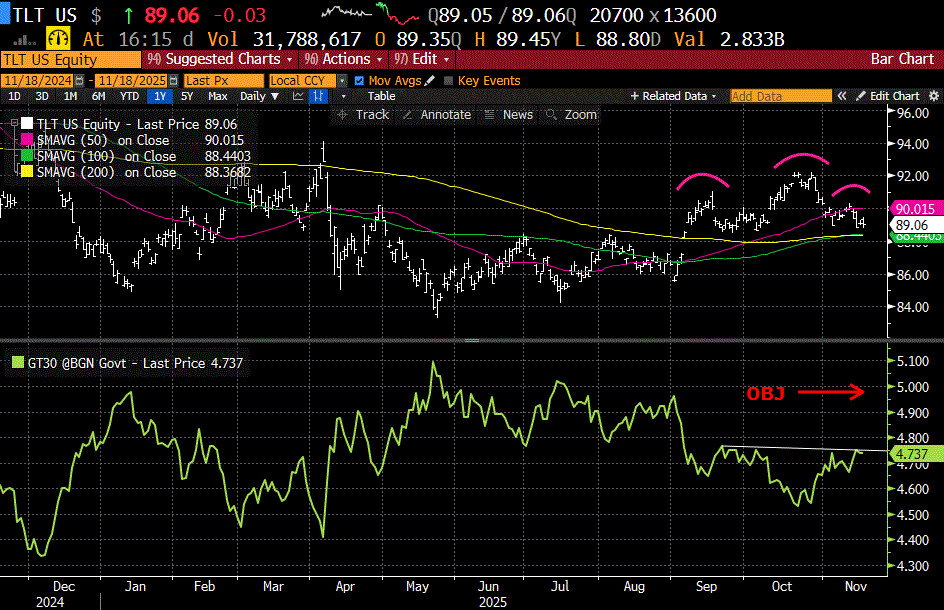This screenshot has width=944, height=610.
Task: Select the Zoom magnifier tool
Action: [571, 114]
